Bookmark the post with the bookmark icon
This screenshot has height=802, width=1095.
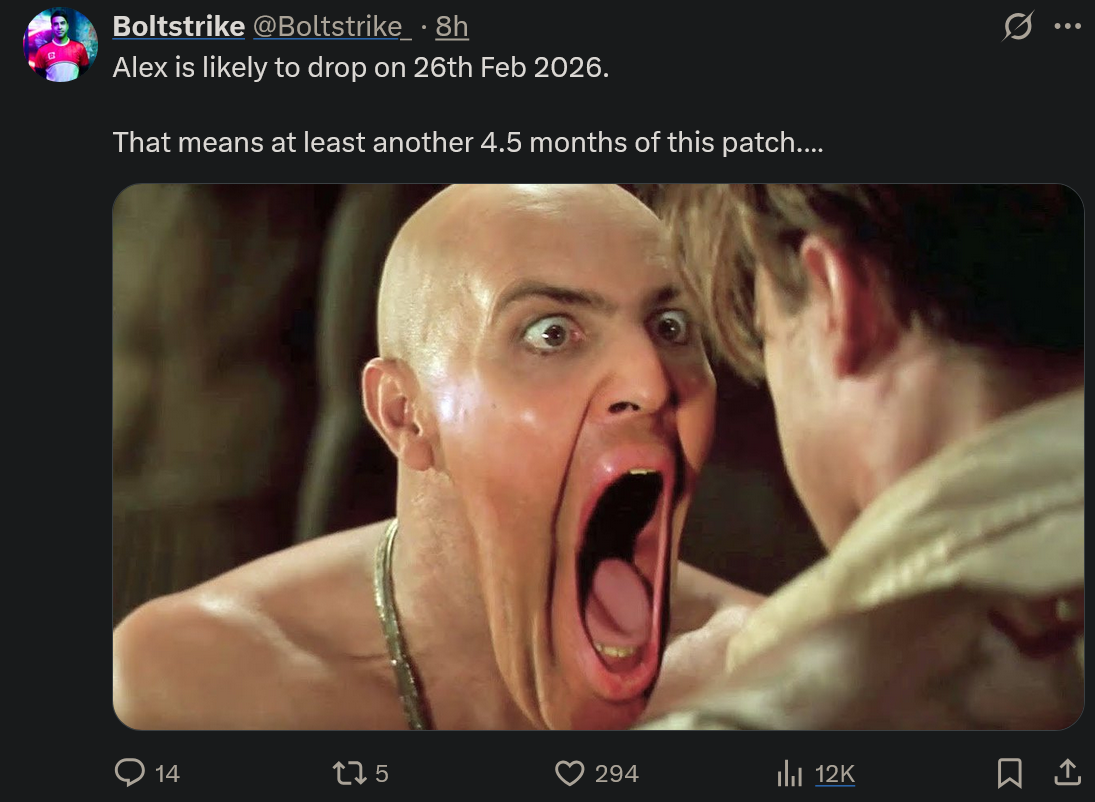point(1010,773)
